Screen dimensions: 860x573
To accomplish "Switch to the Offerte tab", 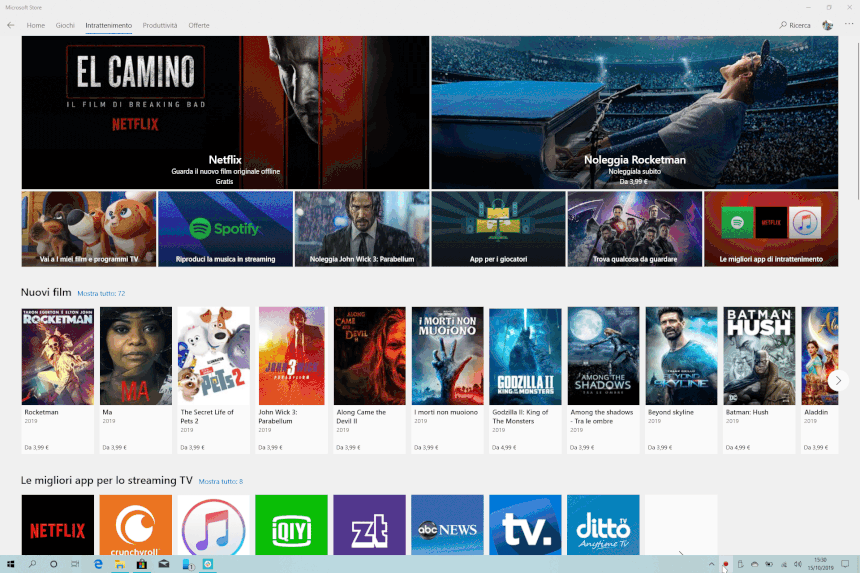I will 199,25.
